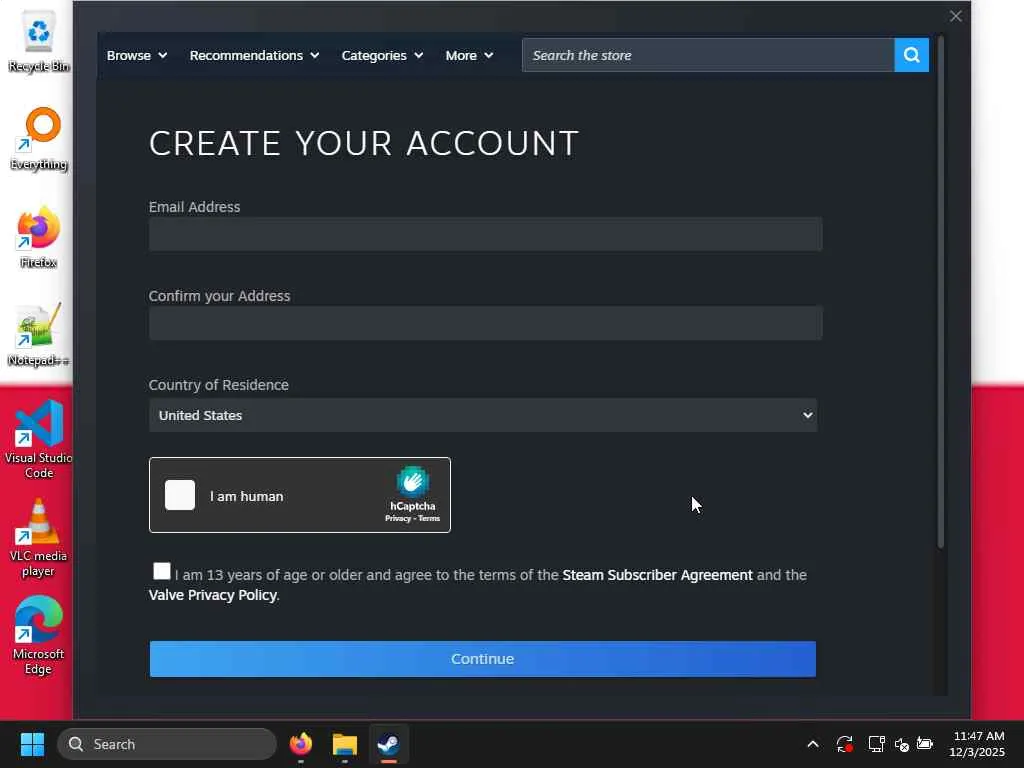
Task: Click the network display tray icon
Action: [876, 744]
